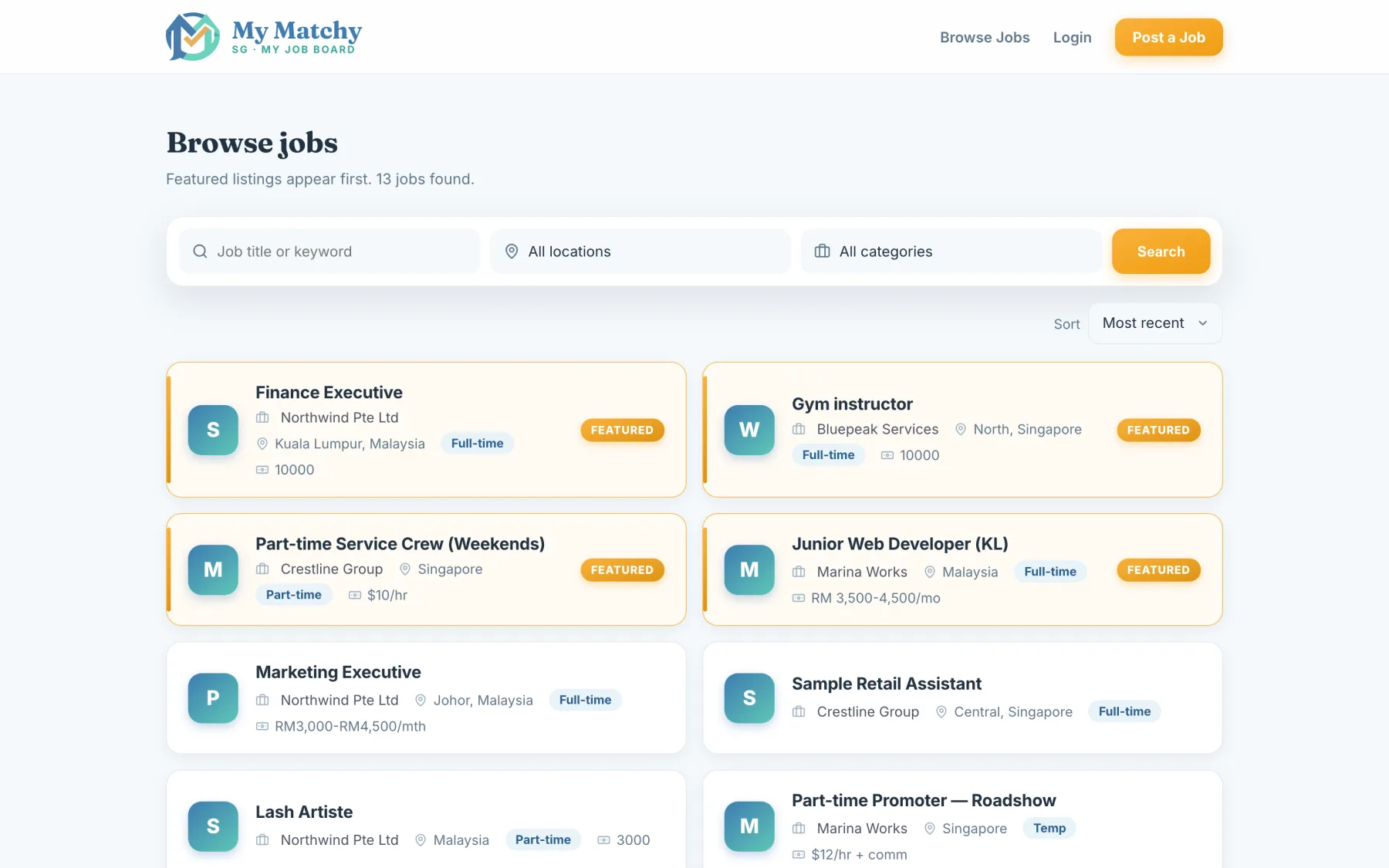Viewport: 1389px width, 868px height.
Task: Click the Full-time tag on Marketing Executive
Action: click(x=585, y=700)
